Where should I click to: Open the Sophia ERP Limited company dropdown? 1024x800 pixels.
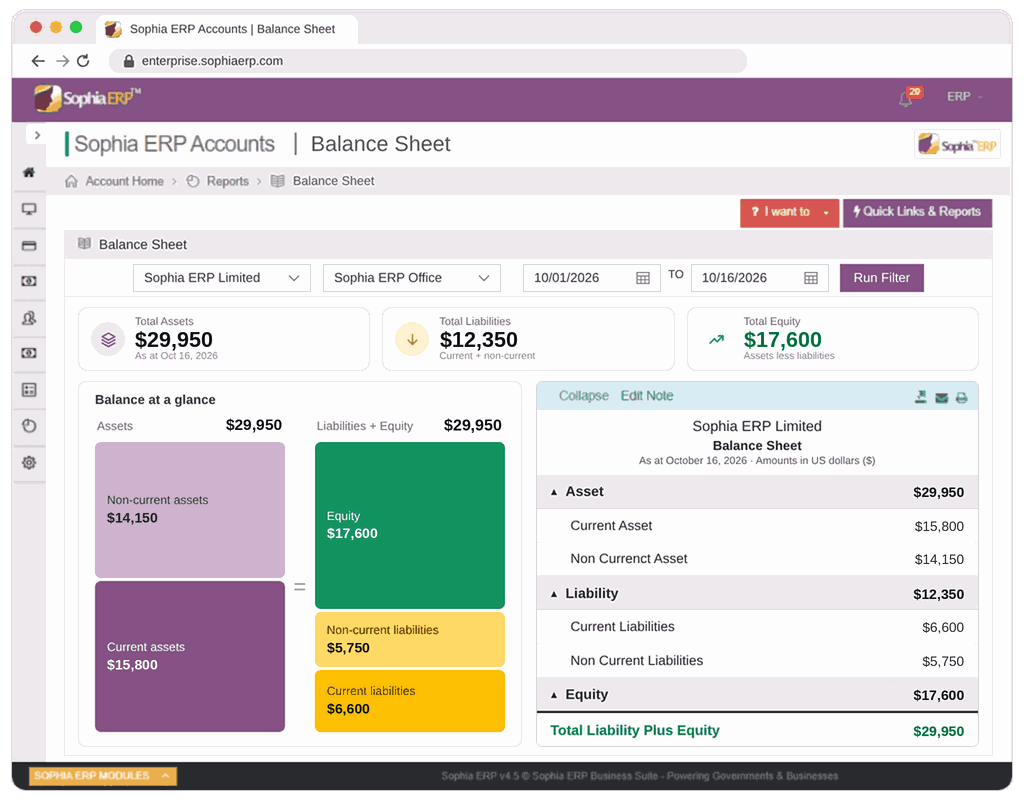point(221,278)
